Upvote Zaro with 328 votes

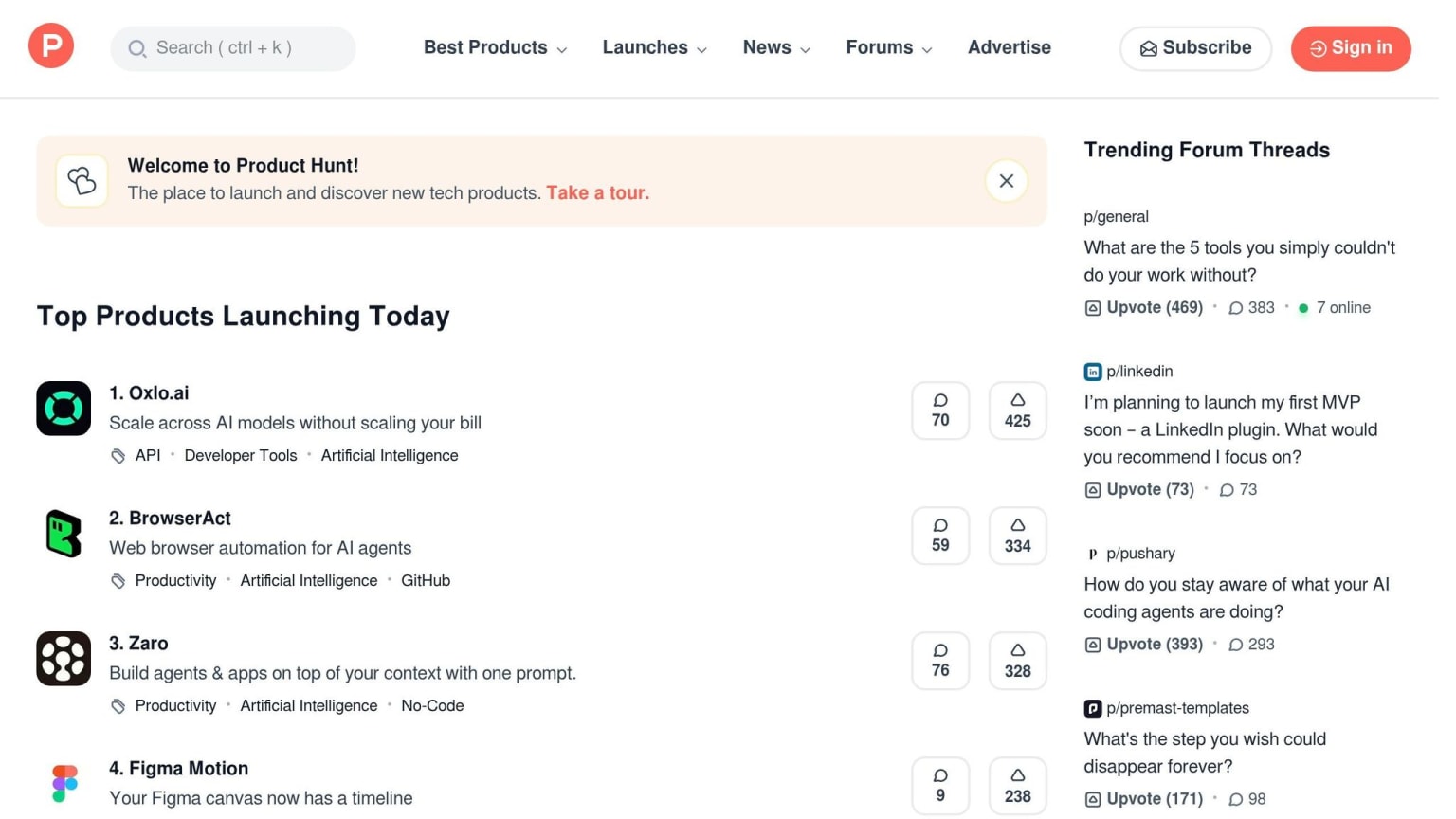point(1018,661)
